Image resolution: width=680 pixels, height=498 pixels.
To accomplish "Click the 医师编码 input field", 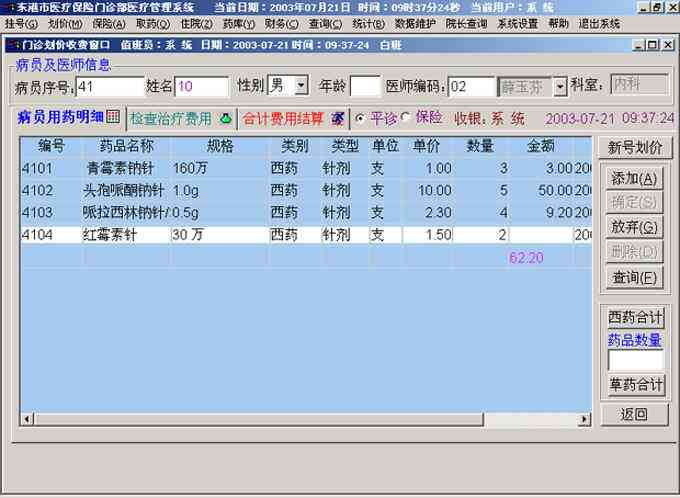I will point(471,87).
